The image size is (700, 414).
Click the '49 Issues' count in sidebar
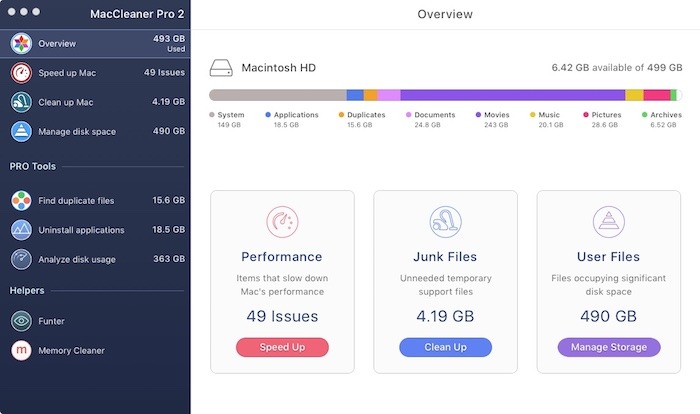[164, 72]
